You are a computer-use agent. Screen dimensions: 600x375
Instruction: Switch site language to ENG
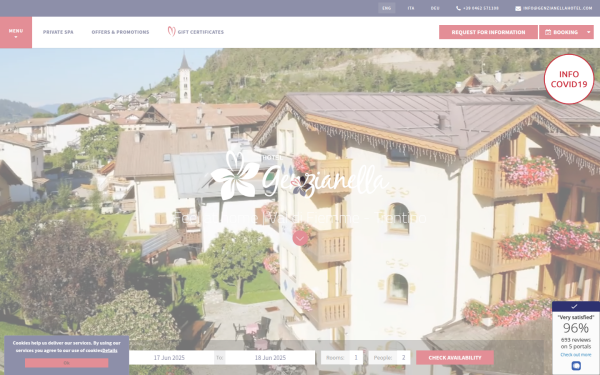[386, 8]
